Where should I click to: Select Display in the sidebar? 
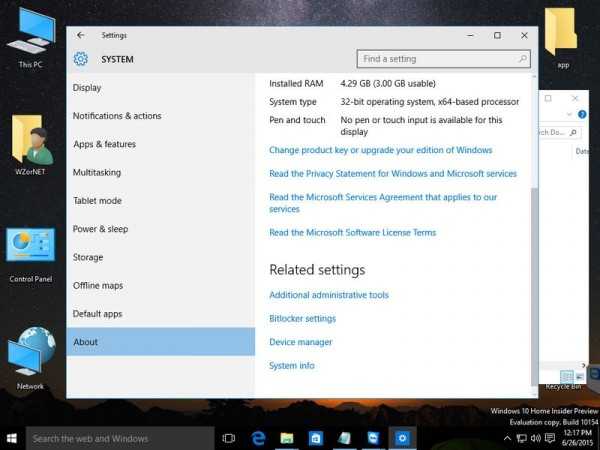pos(160,88)
